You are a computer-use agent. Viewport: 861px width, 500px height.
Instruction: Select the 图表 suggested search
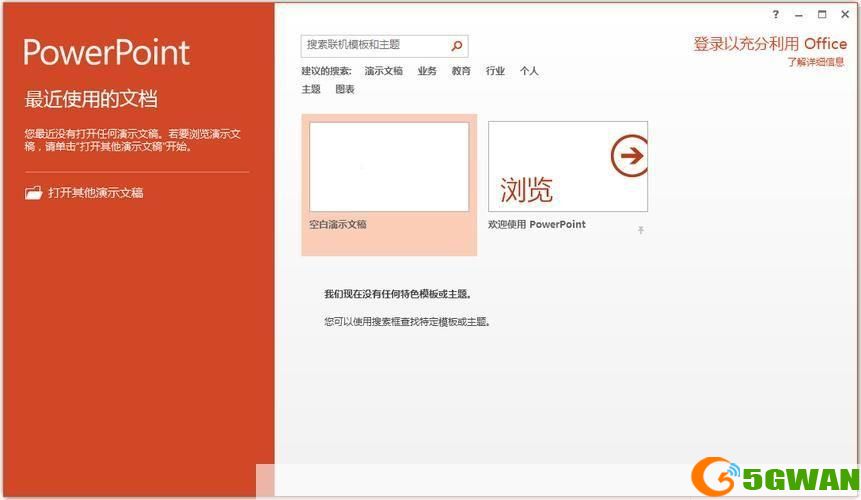(x=345, y=89)
